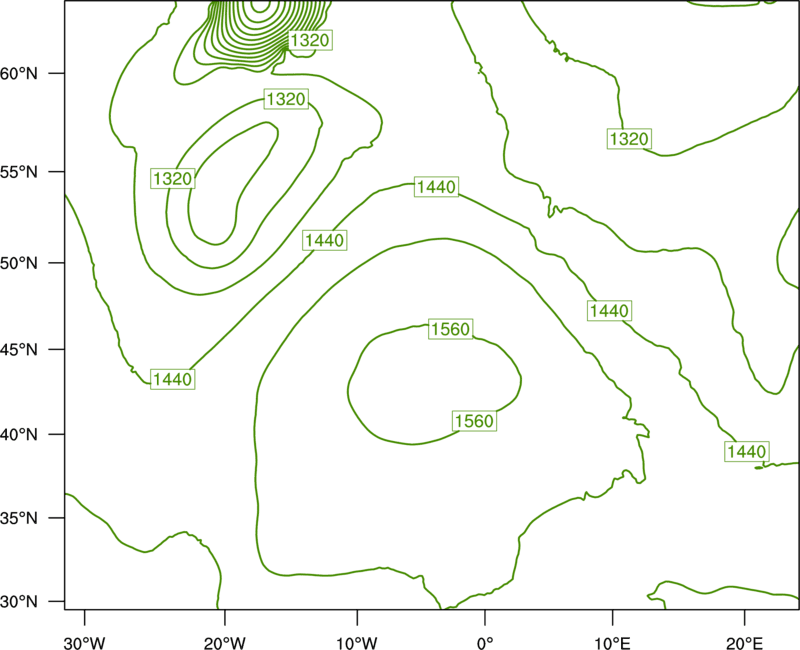Click the 30°W longitude axis label
This screenshot has height=650, width=800.
point(85,643)
